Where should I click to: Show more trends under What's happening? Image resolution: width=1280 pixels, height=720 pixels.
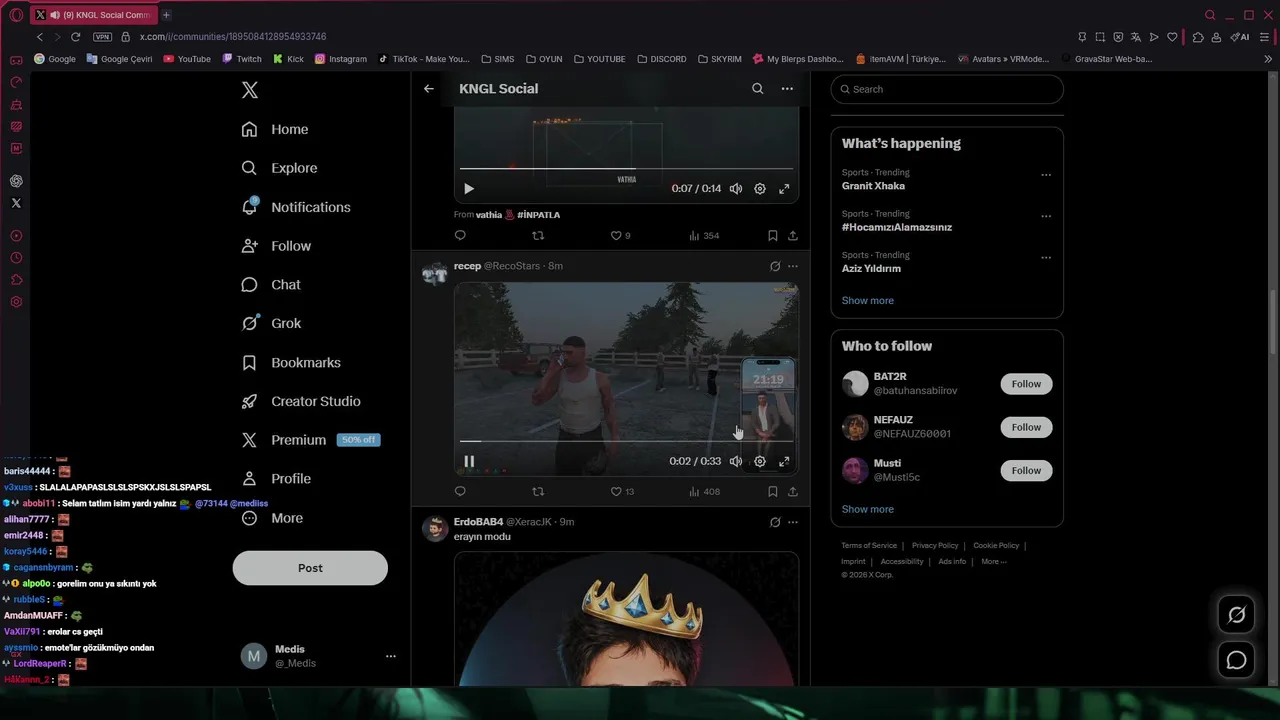tap(868, 301)
